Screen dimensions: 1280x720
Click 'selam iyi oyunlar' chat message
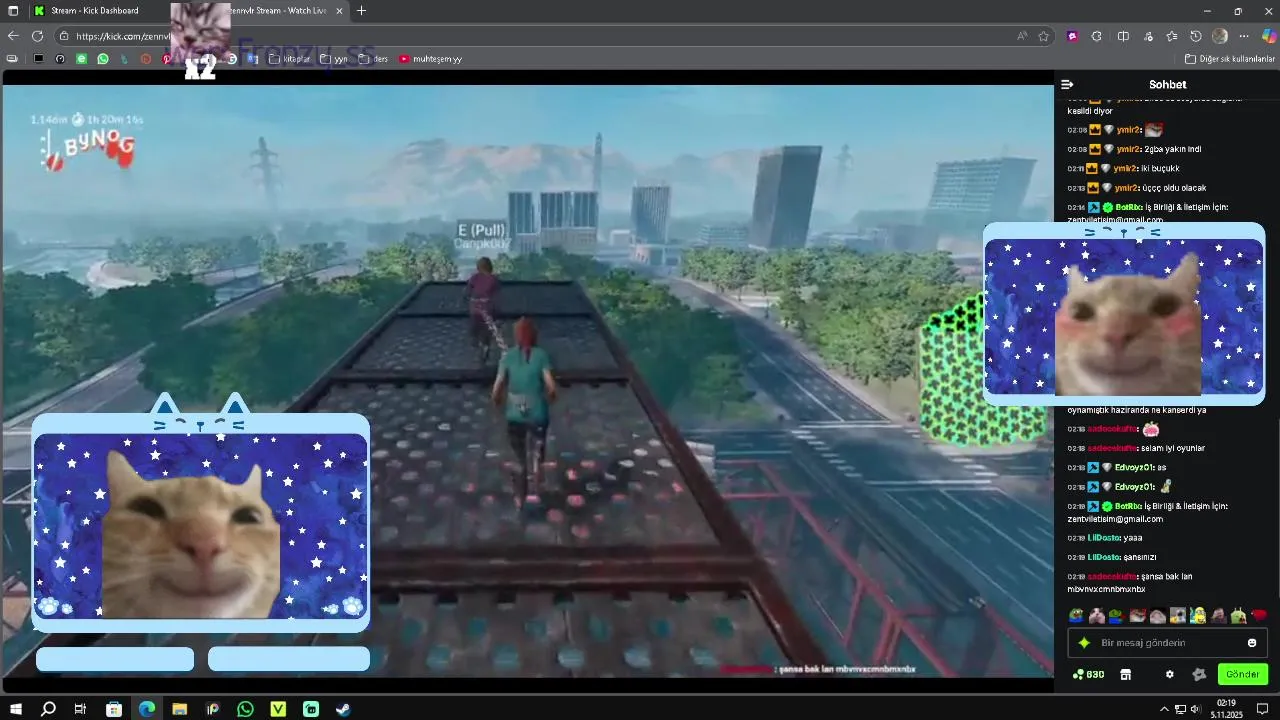[1173, 448]
